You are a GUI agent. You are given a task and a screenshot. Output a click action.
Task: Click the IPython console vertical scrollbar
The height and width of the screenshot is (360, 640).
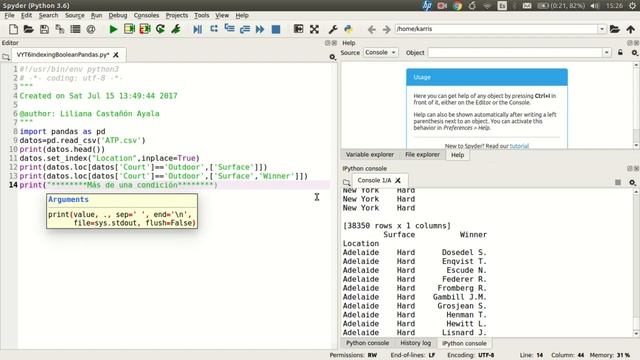tap(636, 261)
